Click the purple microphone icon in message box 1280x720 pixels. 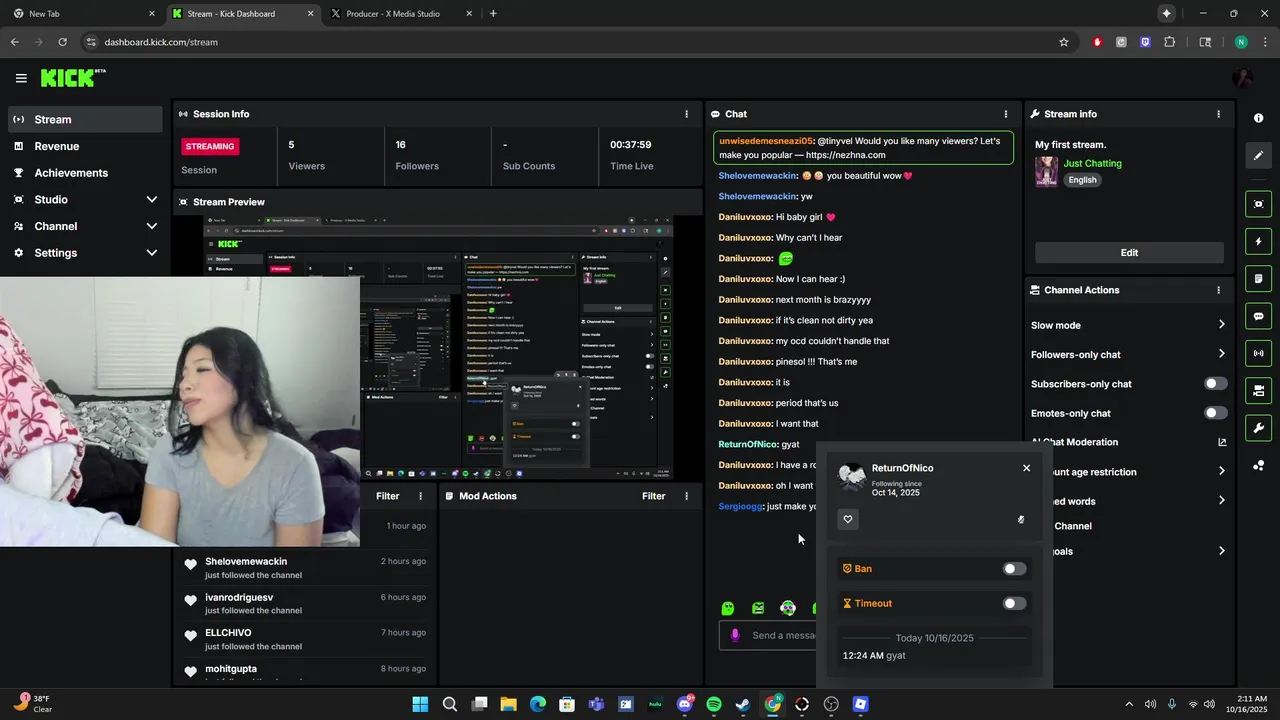(735, 635)
